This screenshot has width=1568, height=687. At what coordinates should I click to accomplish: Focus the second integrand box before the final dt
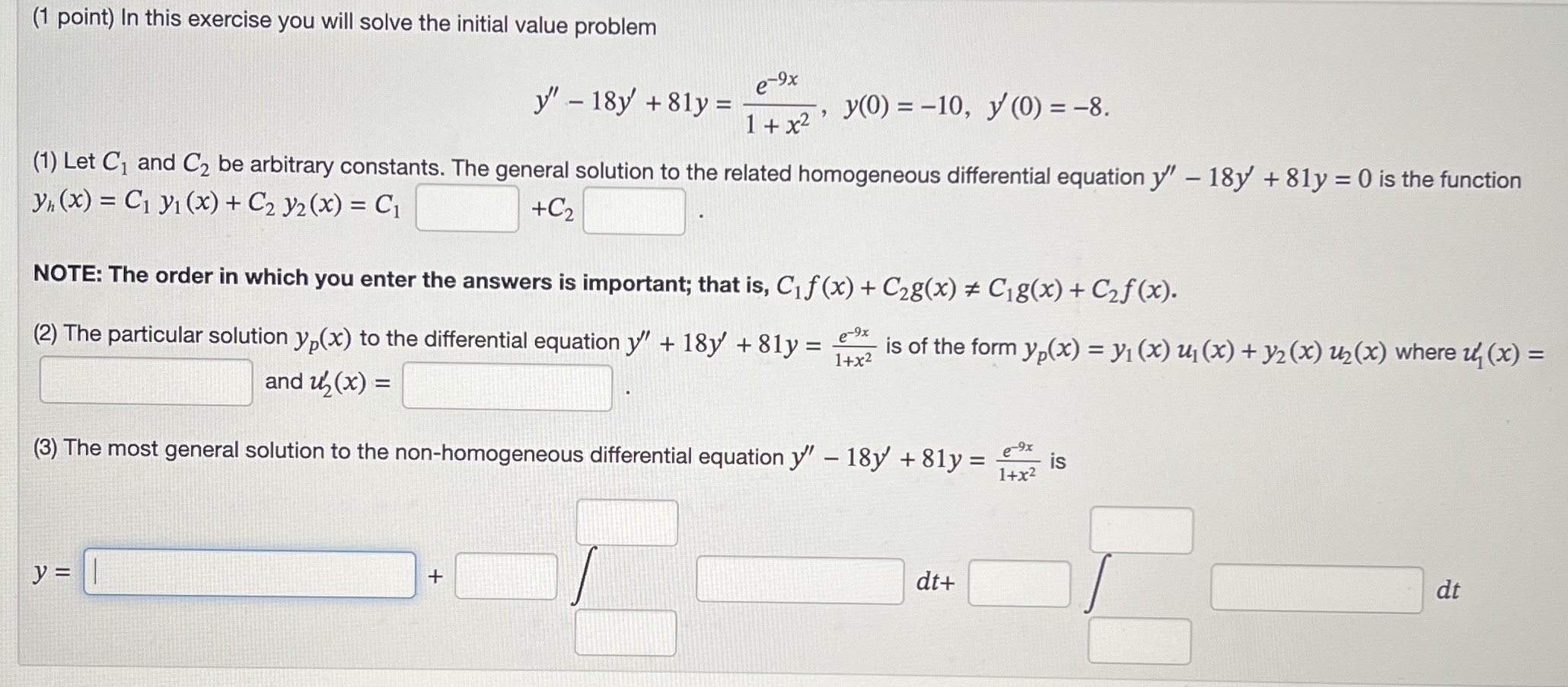tap(1315, 586)
